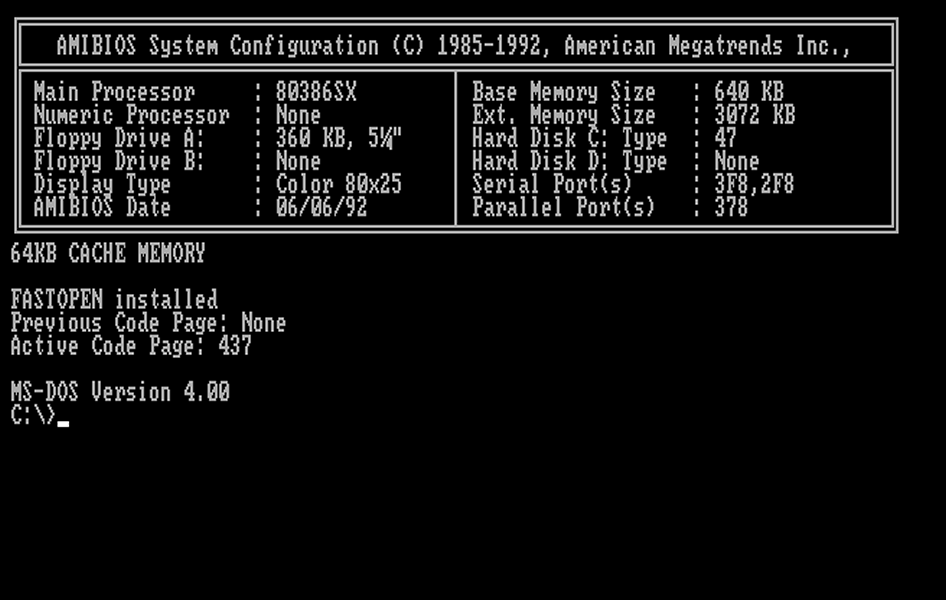
Task: Click the Base Memory Size 640 KB value
Action: (749, 93)
